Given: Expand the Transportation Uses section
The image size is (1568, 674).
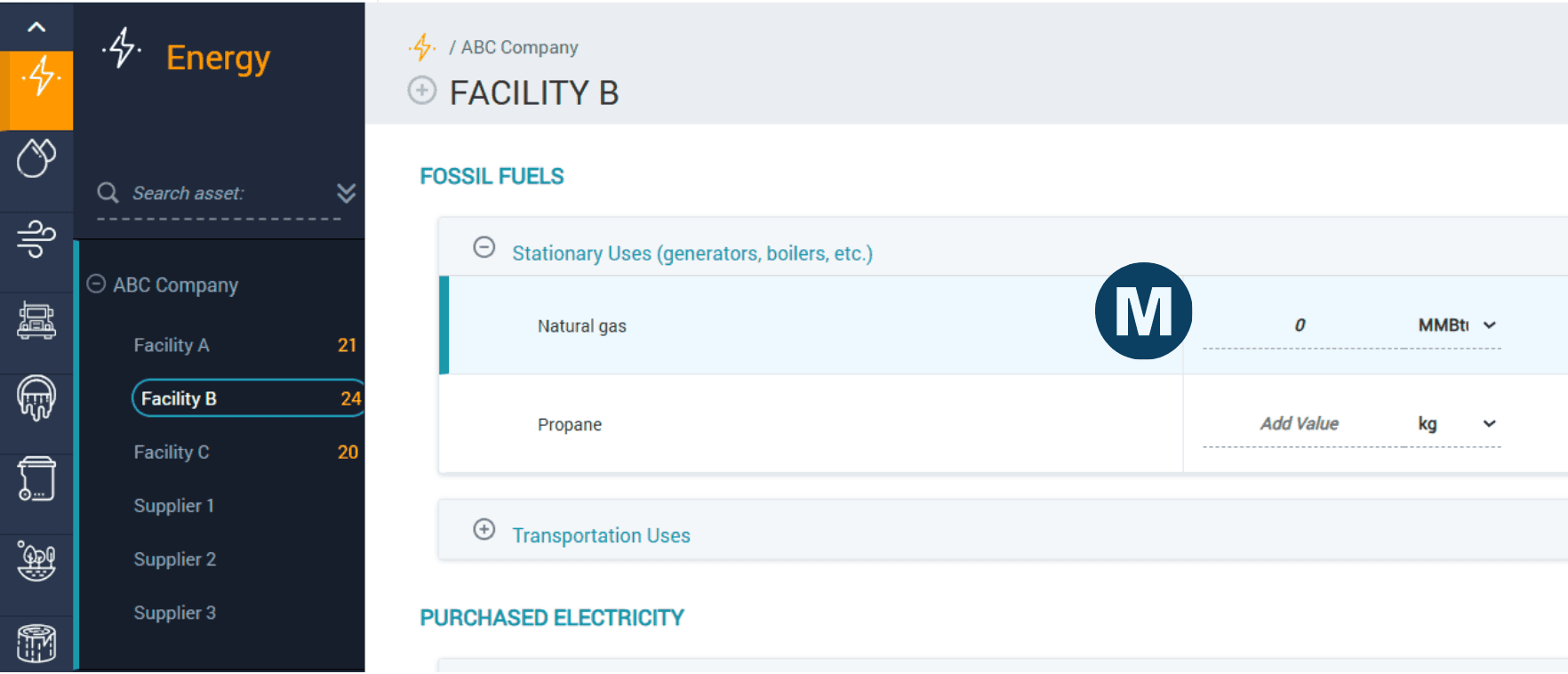Looking at the screenshot, I should (484, 530).
